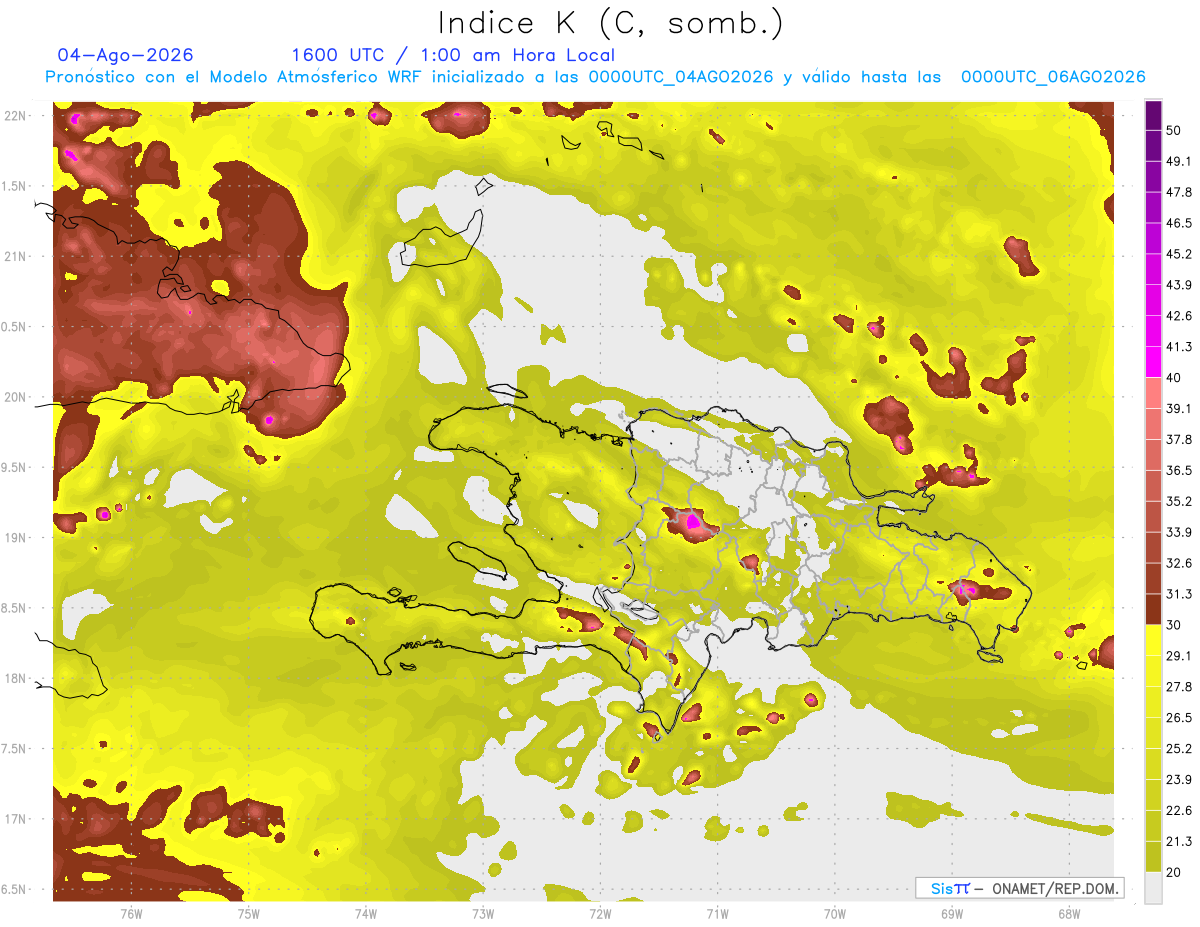Click the legend value "31.3"
The height and width of the screenshot is (927, 1200).
[x=1178, y=594]
